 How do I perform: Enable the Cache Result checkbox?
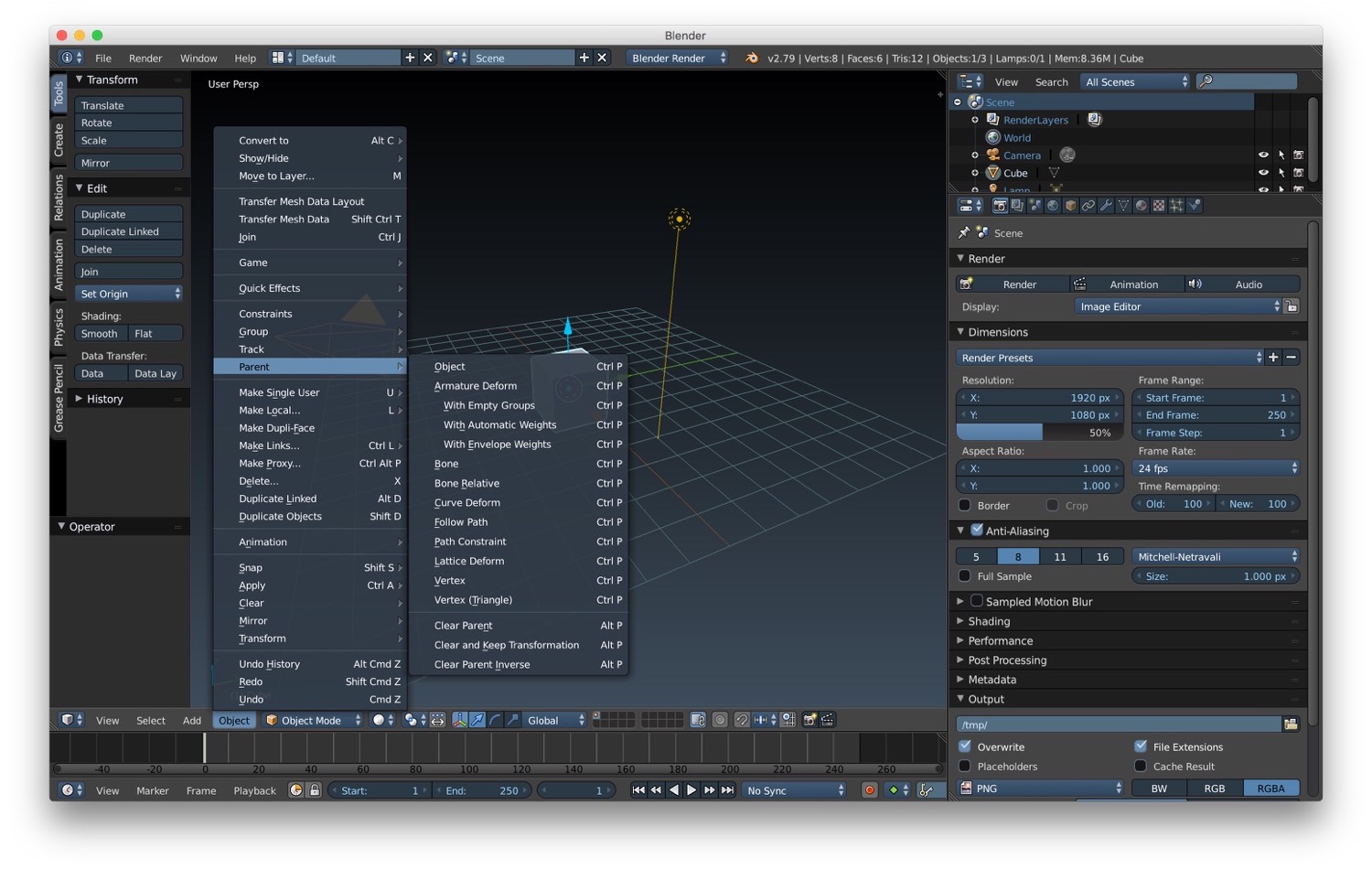coord(1141,766)
